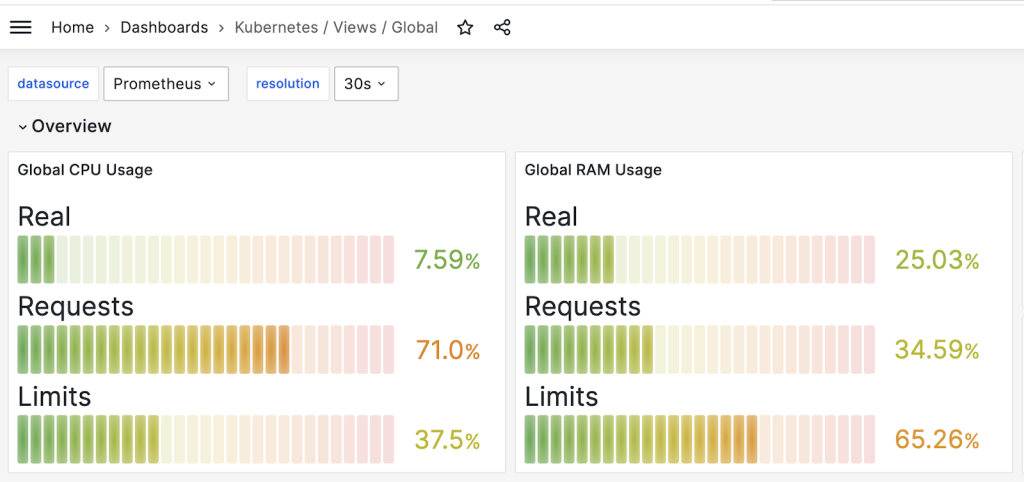Open Global RAM Usage panel title
The image size is (1024, 482).
point(593,170)
